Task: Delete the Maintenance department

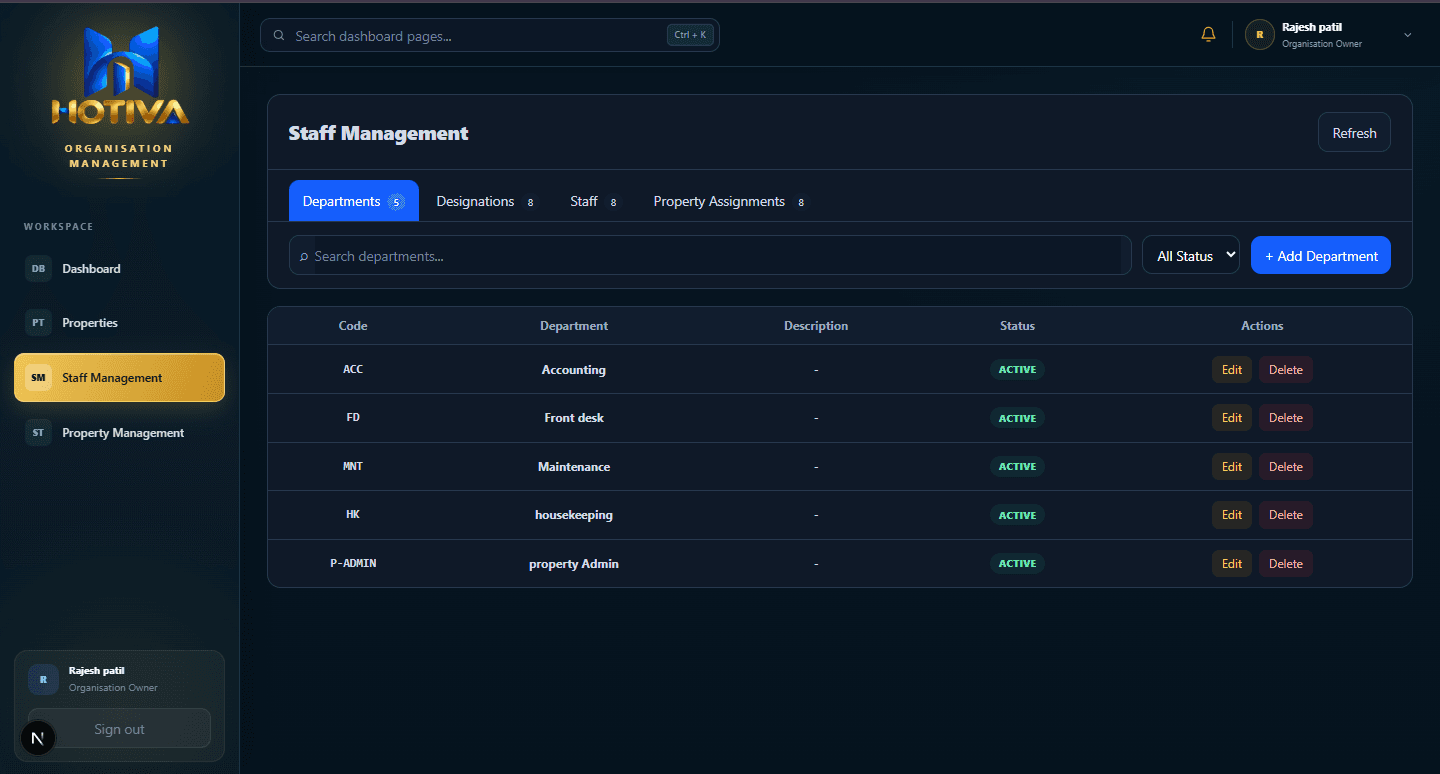Action: click(1286, 467)
